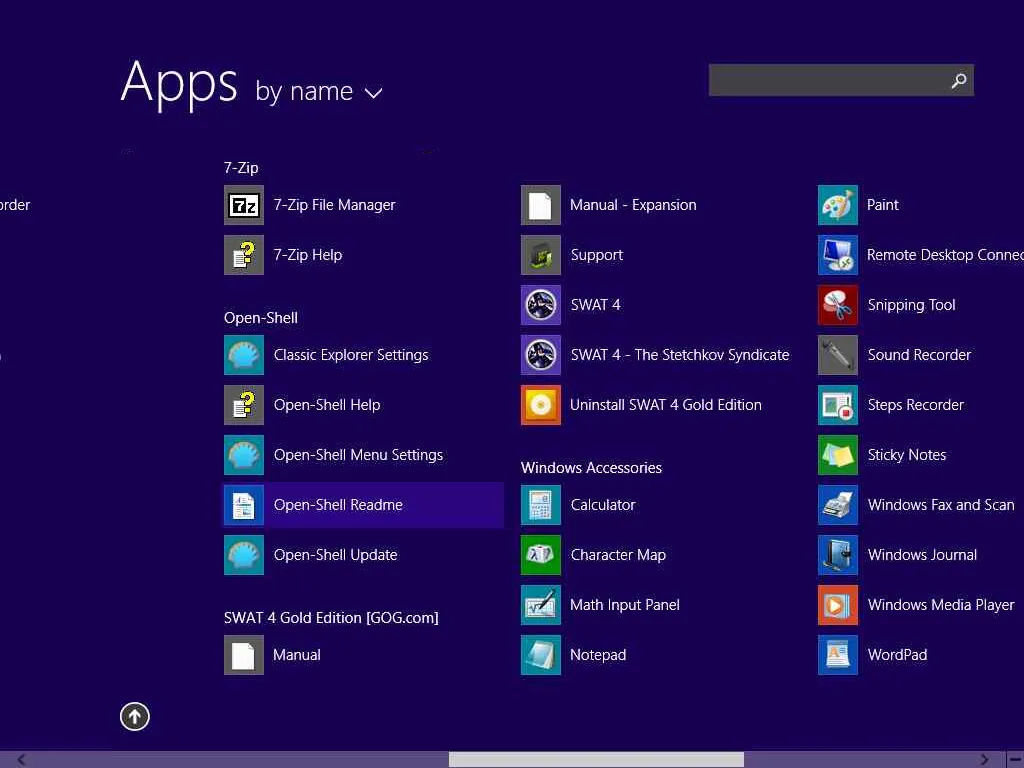
Task: Open Windows Media Player icon
Action: pyautogui.click(x=838, y=605)
